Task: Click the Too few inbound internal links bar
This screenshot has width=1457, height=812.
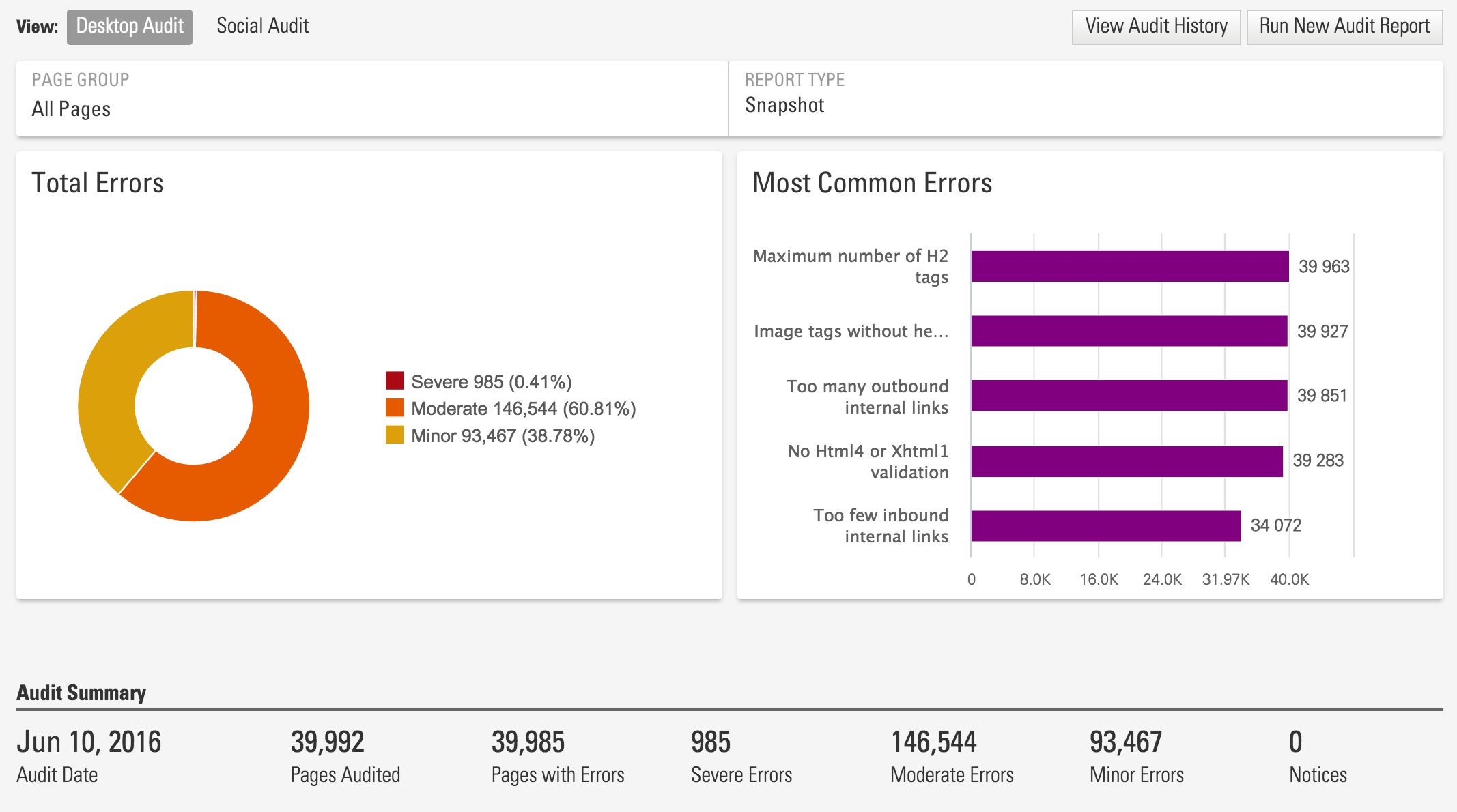Action: tap(1105, 526)
